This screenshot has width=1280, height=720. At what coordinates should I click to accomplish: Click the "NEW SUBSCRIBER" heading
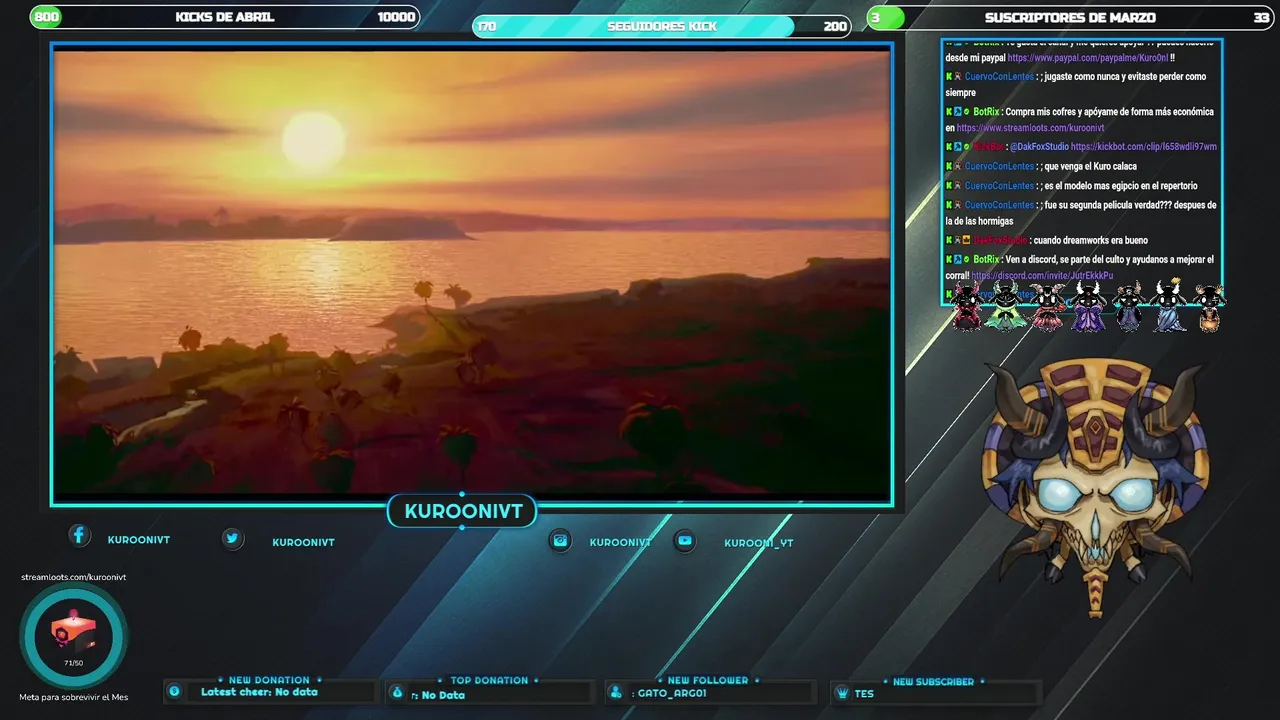pos(933,681)
